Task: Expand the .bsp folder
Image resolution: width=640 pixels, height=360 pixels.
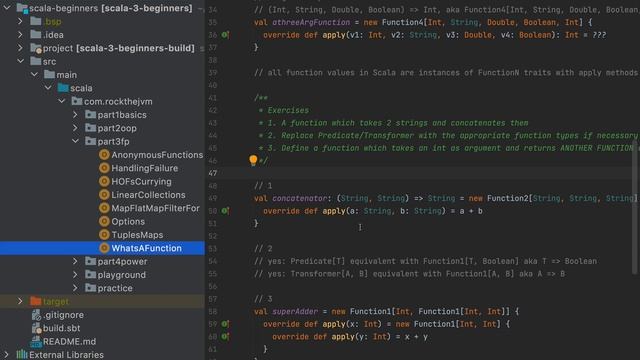Action: 20,21
